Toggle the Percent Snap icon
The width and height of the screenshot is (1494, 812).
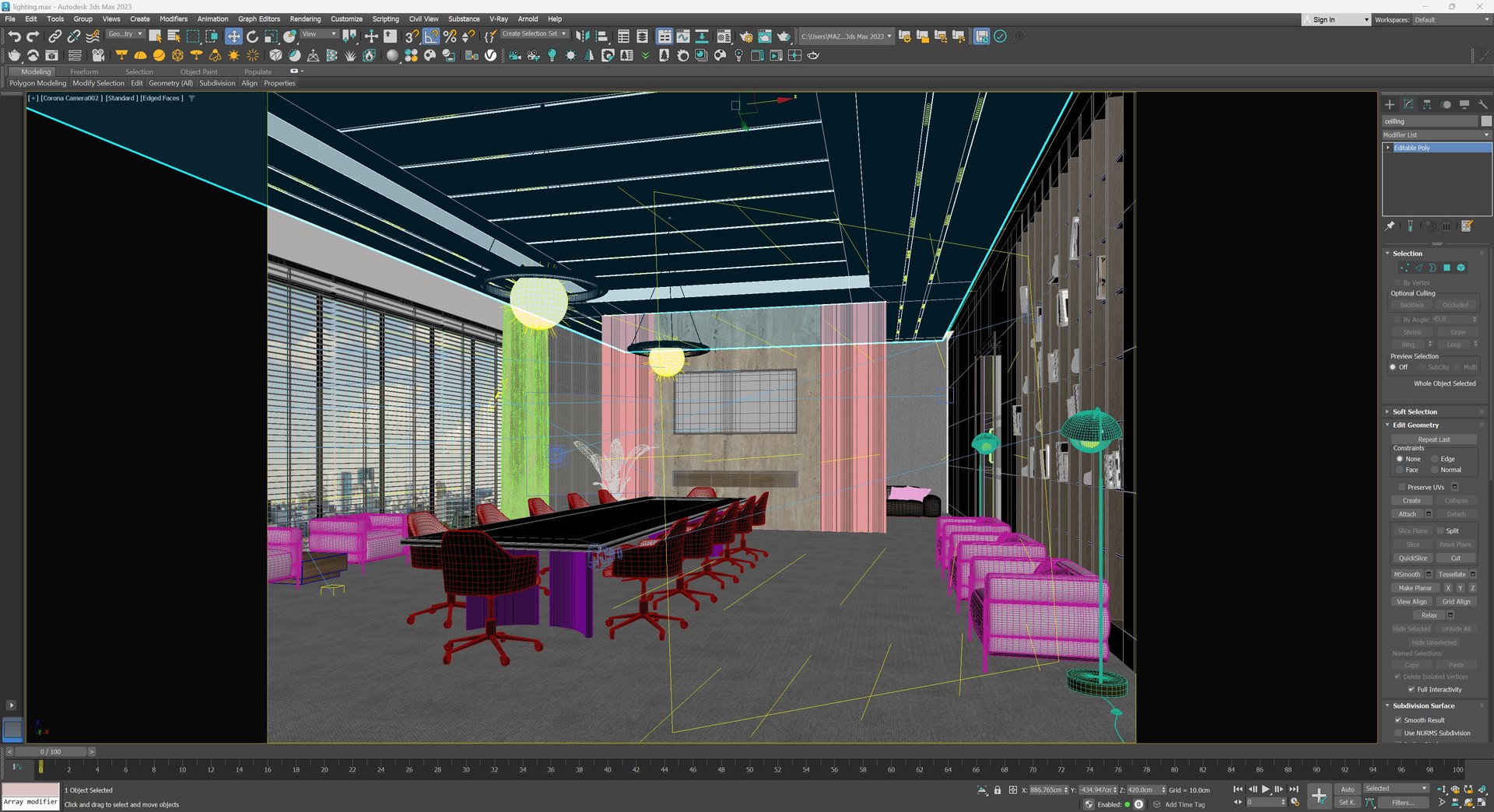450,36
